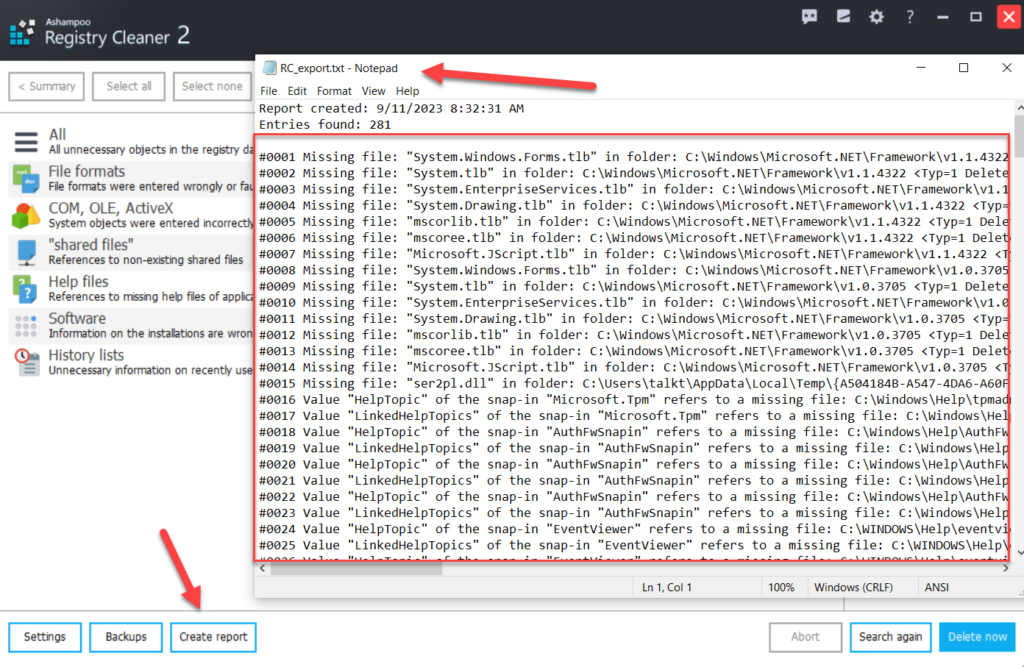
Task: Select the Software category icon
Action: point(25,325)
